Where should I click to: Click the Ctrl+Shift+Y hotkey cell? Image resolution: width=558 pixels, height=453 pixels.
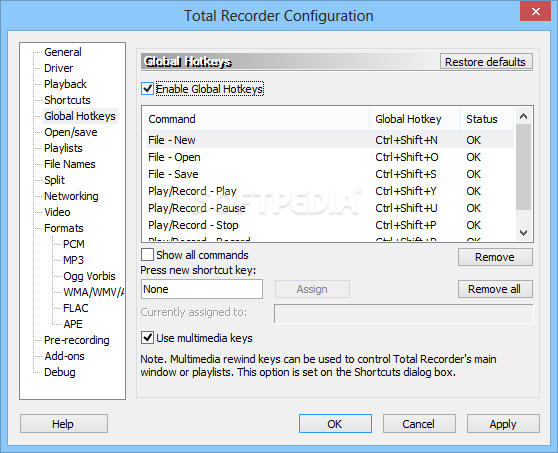pyautogui.click(x=406, y=191)
